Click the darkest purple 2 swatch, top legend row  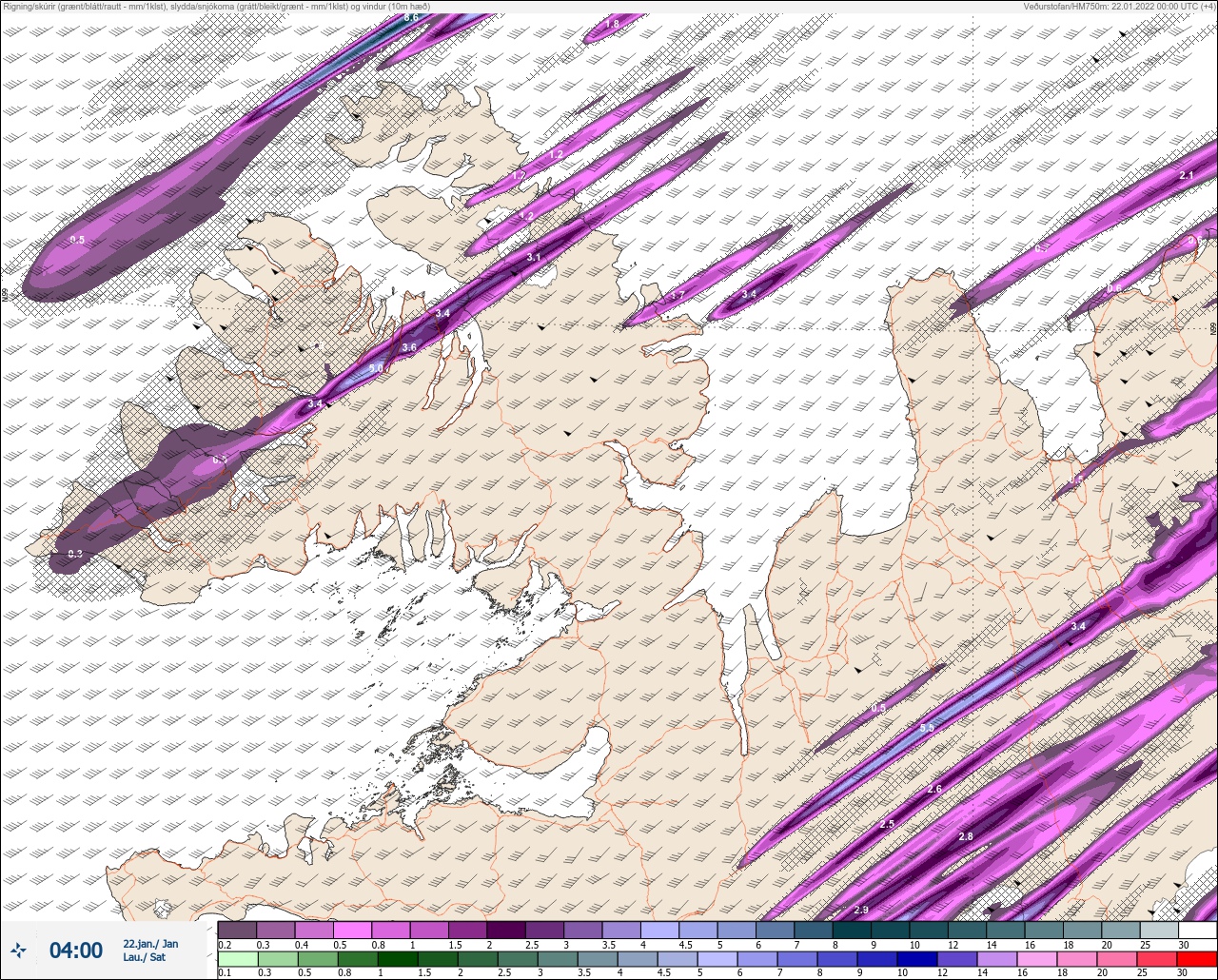506,930
